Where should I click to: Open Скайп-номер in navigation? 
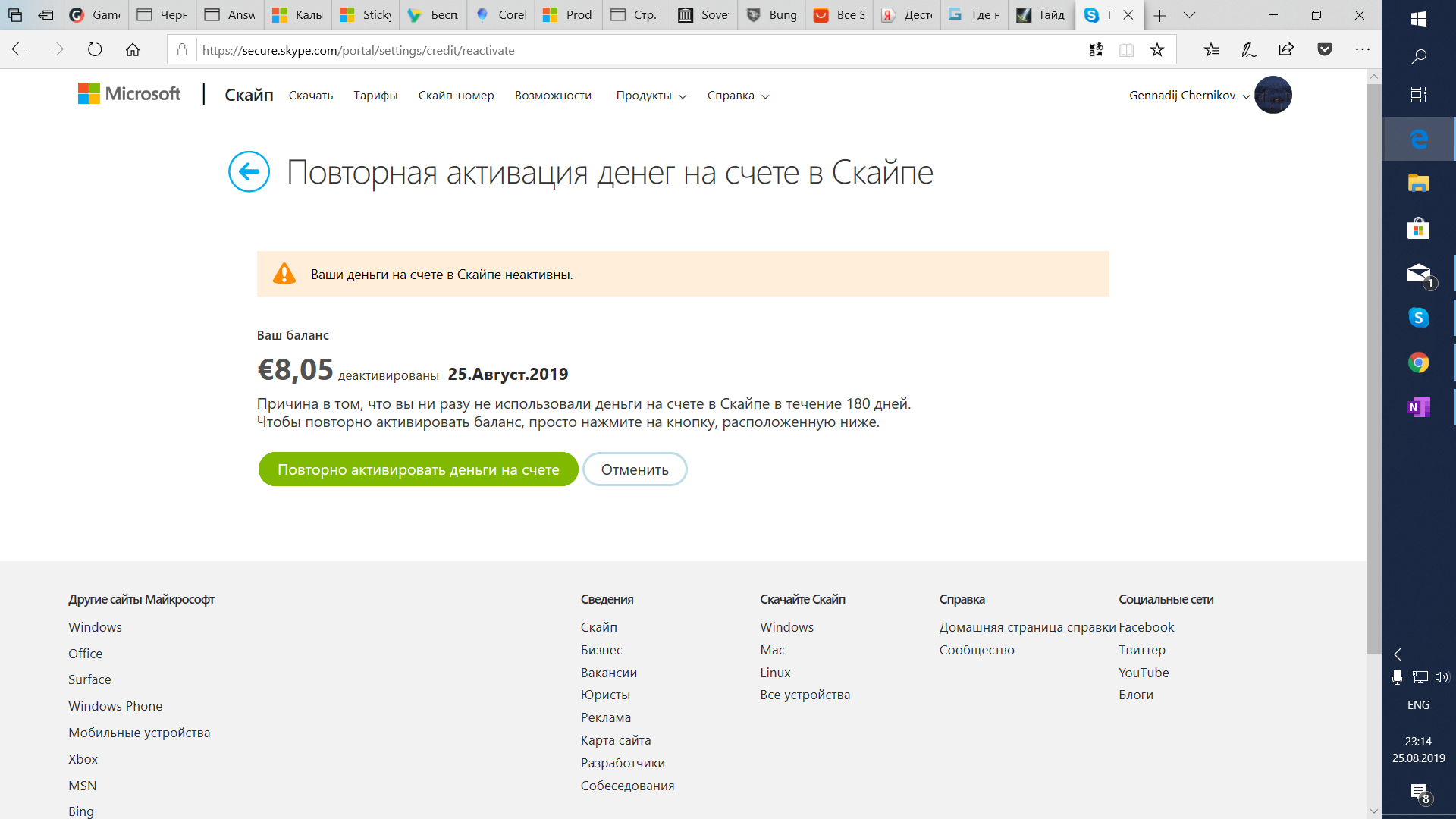[x=456, y=96]
